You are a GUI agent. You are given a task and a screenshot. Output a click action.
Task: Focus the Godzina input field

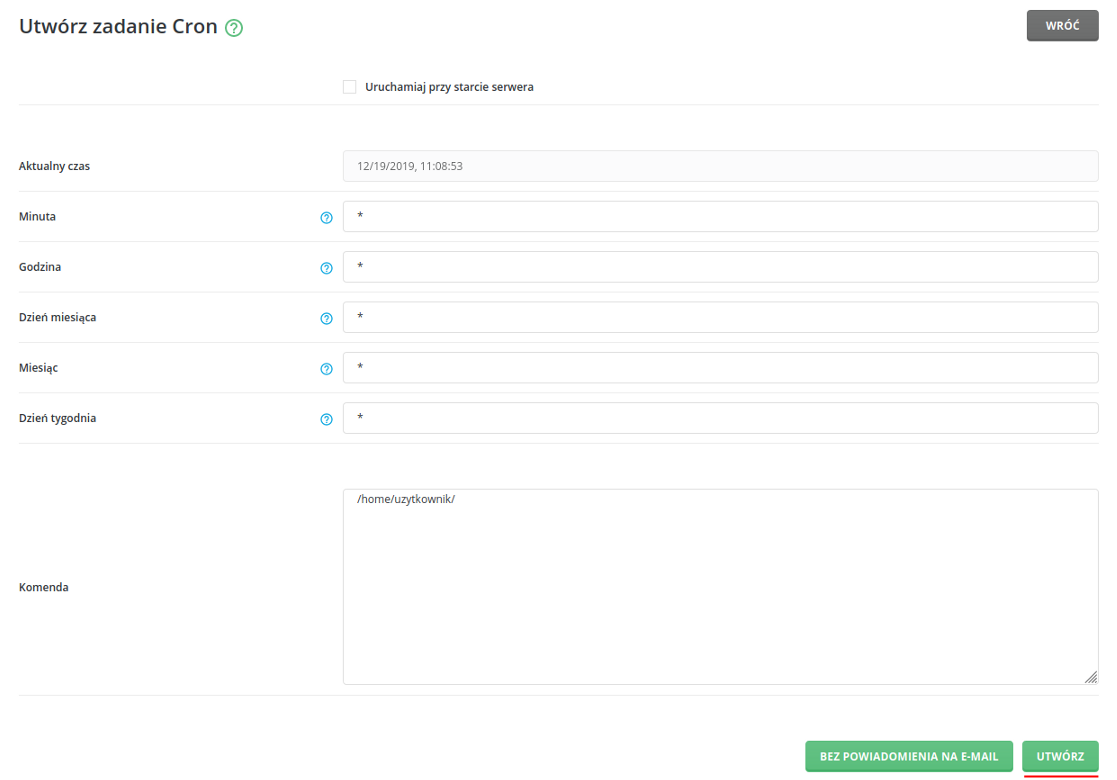720,266
